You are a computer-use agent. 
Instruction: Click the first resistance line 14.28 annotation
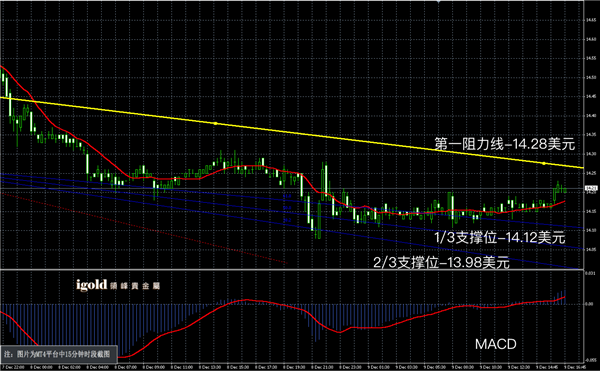[x=505, y=144]
